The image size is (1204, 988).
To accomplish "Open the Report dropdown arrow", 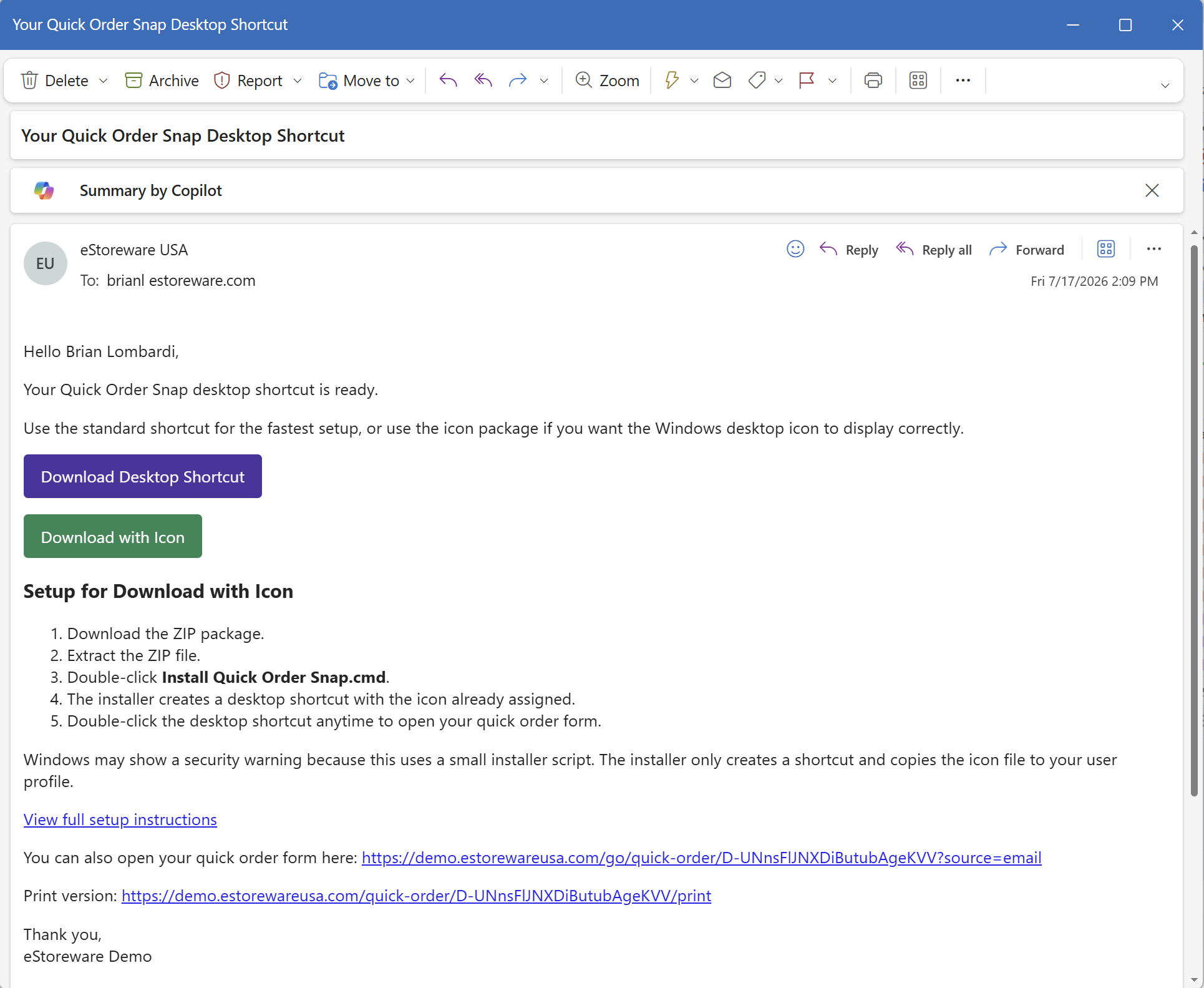I will [x=298, y=81].
